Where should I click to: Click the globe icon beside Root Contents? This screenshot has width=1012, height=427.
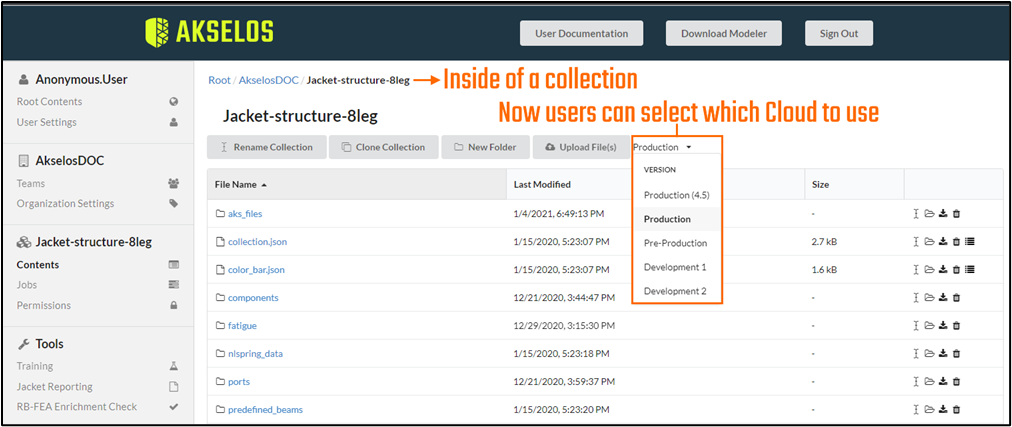click(173, 101)
